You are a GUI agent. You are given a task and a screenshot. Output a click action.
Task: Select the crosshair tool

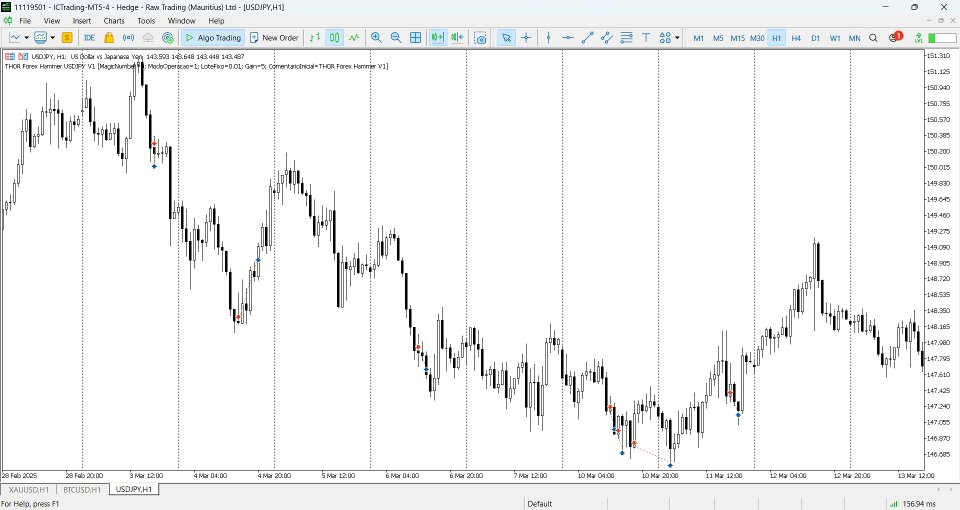tap(526, 38)
